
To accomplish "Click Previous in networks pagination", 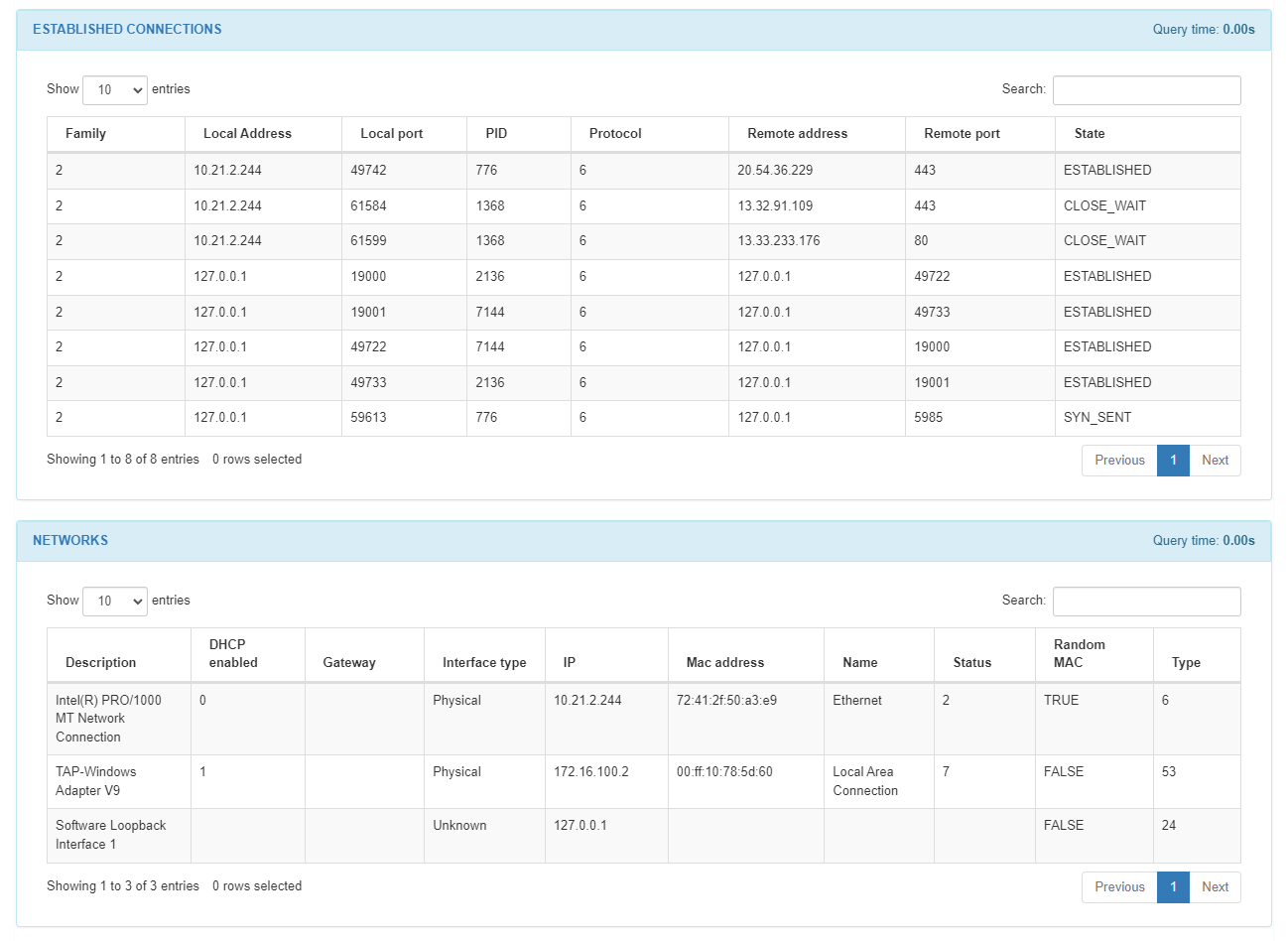I will (1119, 887).
